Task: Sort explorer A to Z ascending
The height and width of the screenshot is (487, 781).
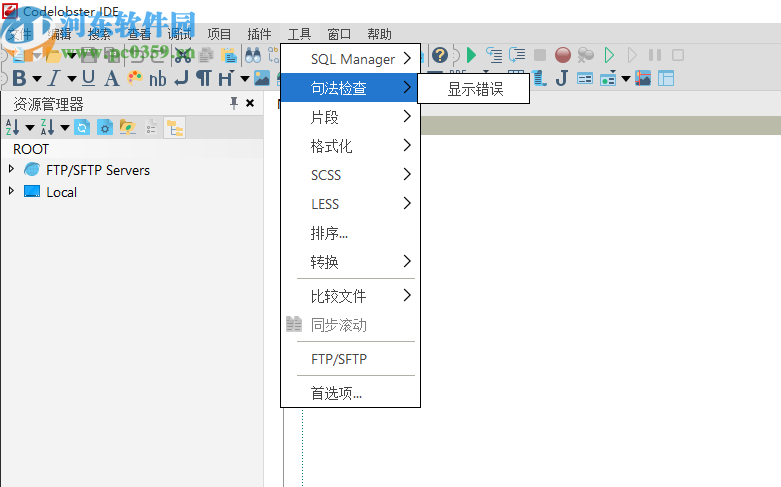Action: click(12, 127)
